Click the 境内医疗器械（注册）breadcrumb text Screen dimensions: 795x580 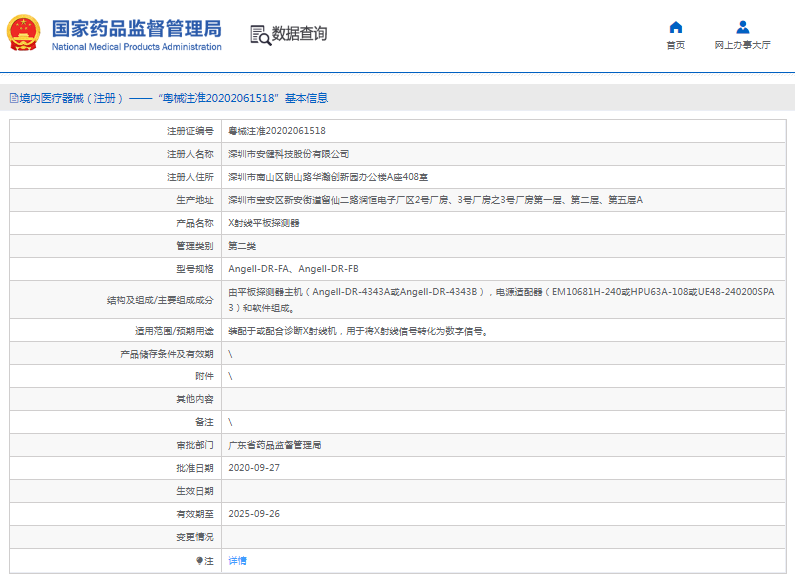click(x=71, y=98)
